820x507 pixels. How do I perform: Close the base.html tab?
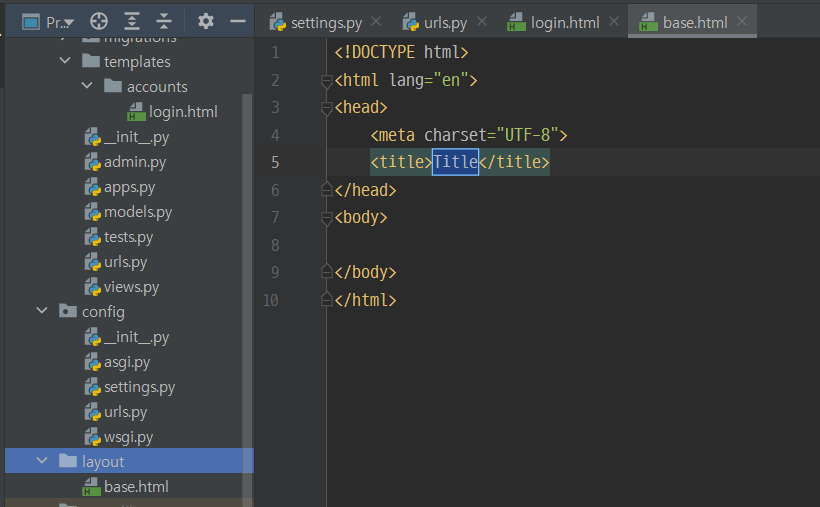click(x=742, y=22)
